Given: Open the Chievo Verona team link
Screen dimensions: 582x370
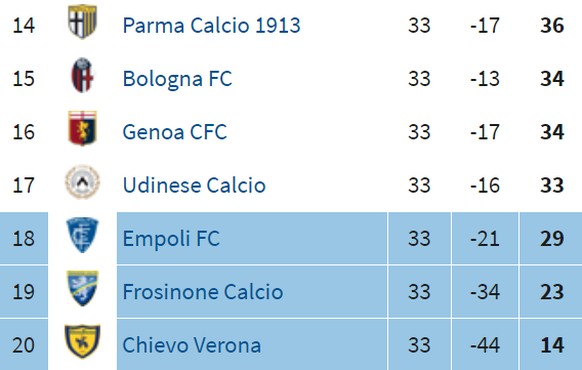Looking at the screenshot, I should pos(192,345).
